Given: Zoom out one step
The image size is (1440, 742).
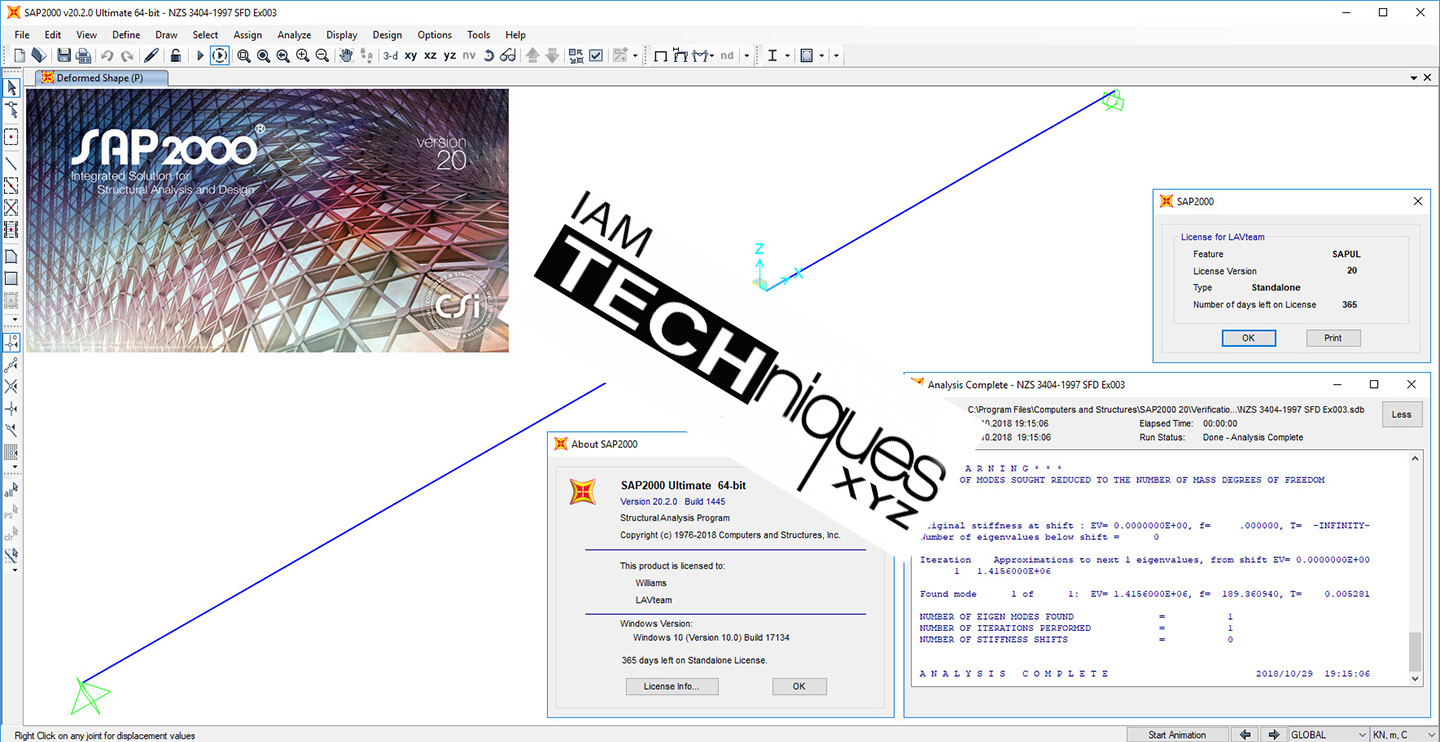Looking at the screenshot, I should (322, 56).
